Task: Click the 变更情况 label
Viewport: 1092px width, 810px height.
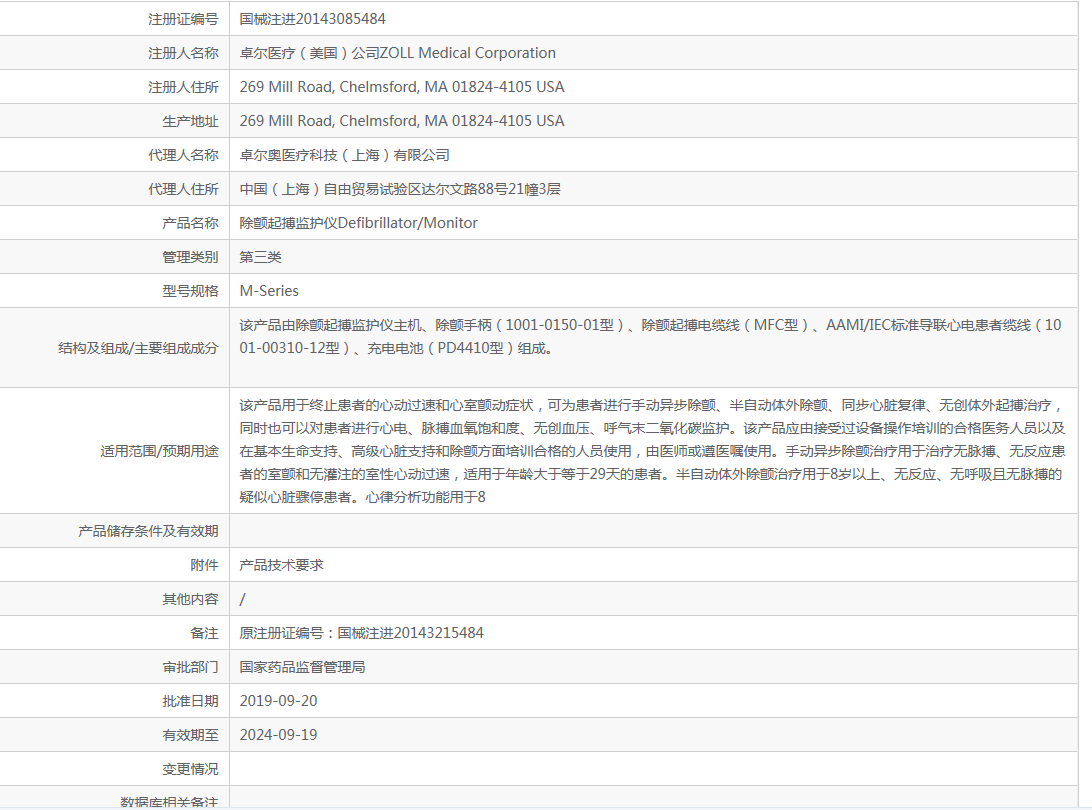Action: coord(190,770)
